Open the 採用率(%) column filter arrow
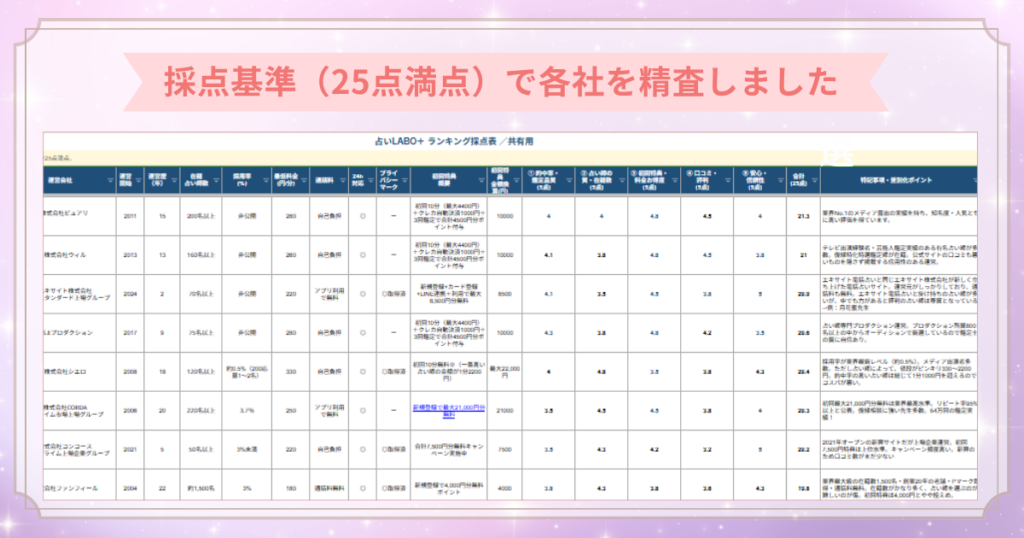The width and height of the screenshot is (1024, 538). [266, 181]
